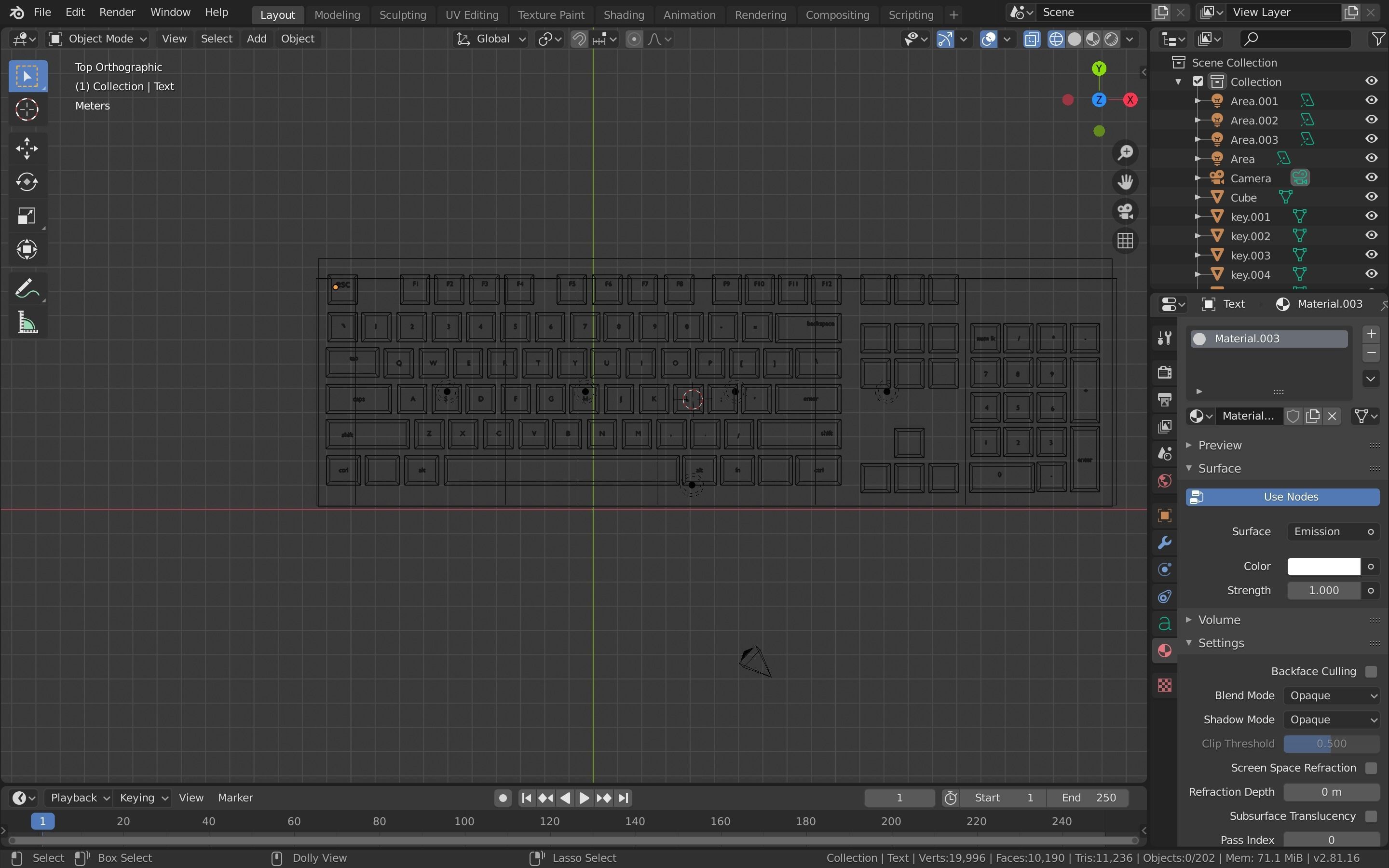Adjust the Strength value field
The image size is (1389, 868).
[1323, 590]
